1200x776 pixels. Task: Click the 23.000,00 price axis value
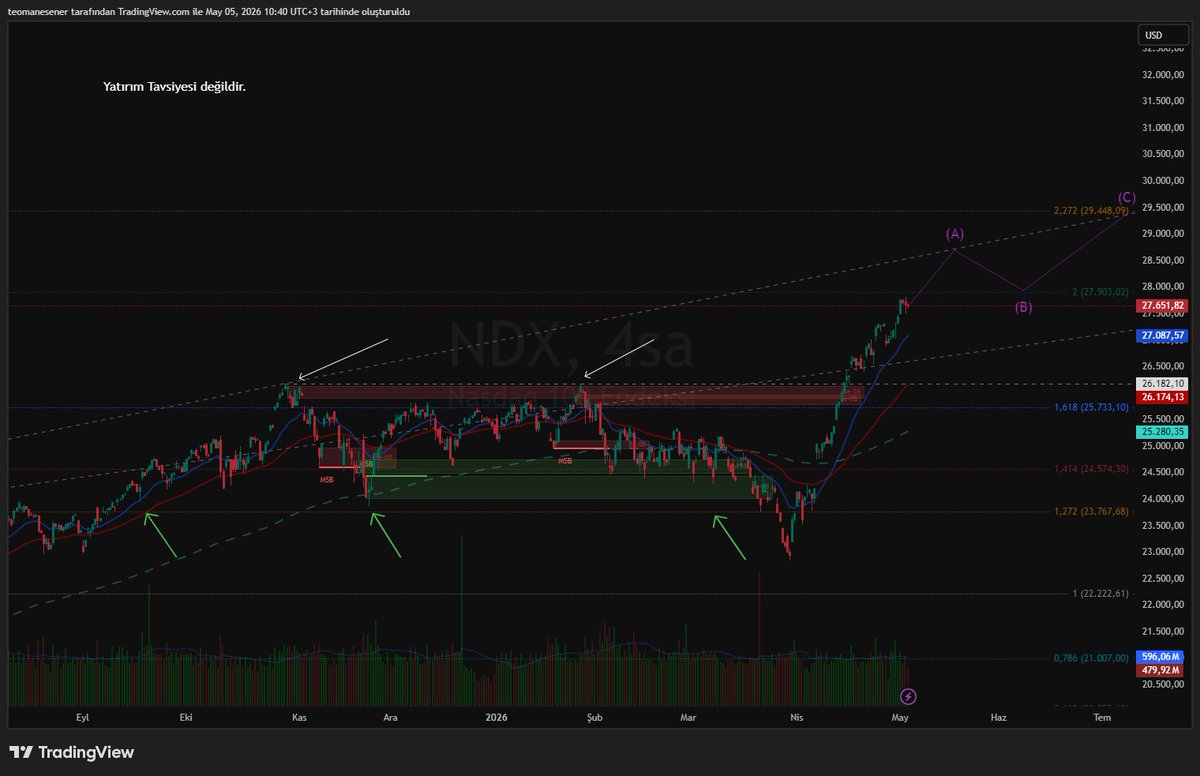click(1164, 552)
